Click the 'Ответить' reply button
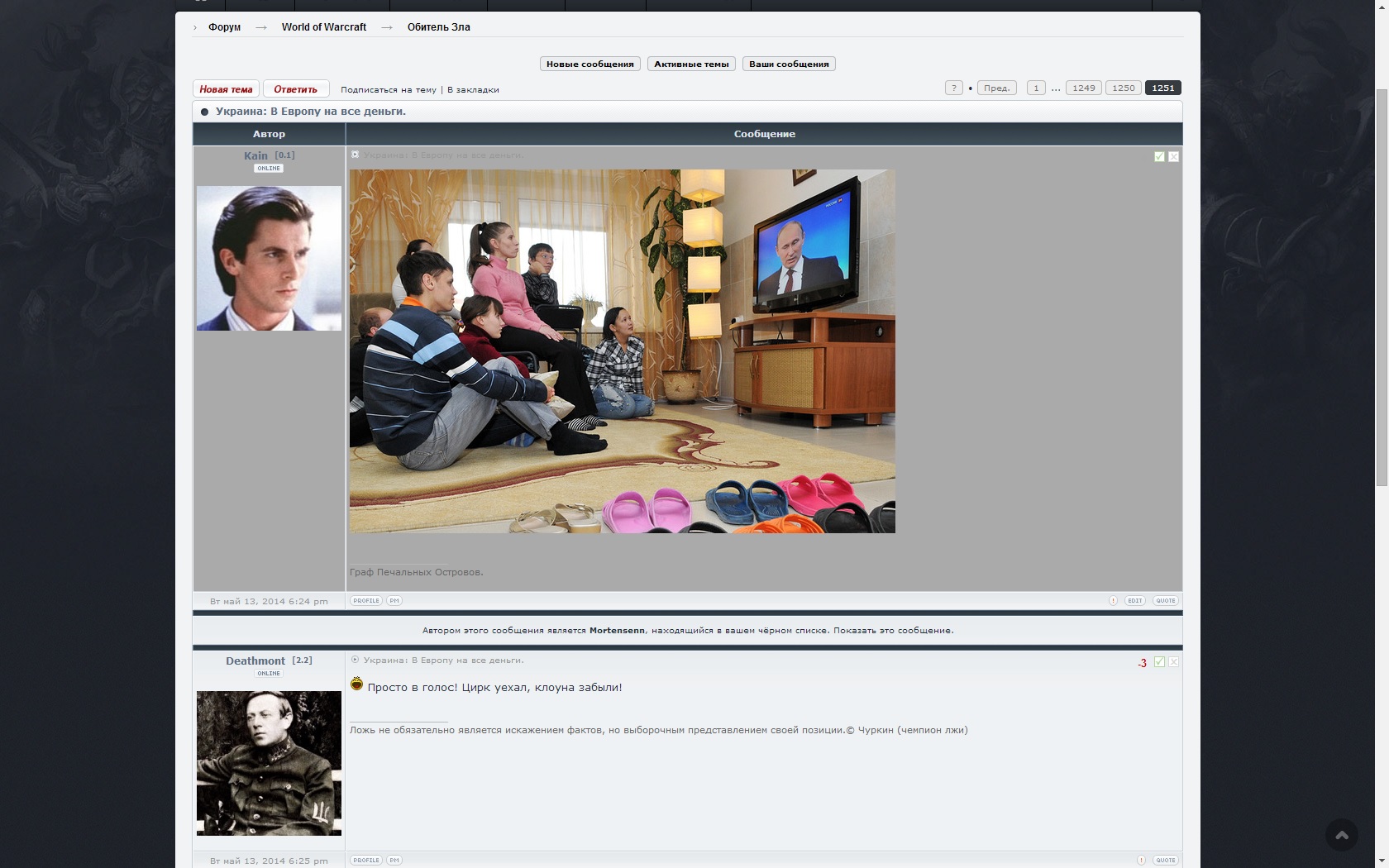1389x868 pixels. pos(295,89)
